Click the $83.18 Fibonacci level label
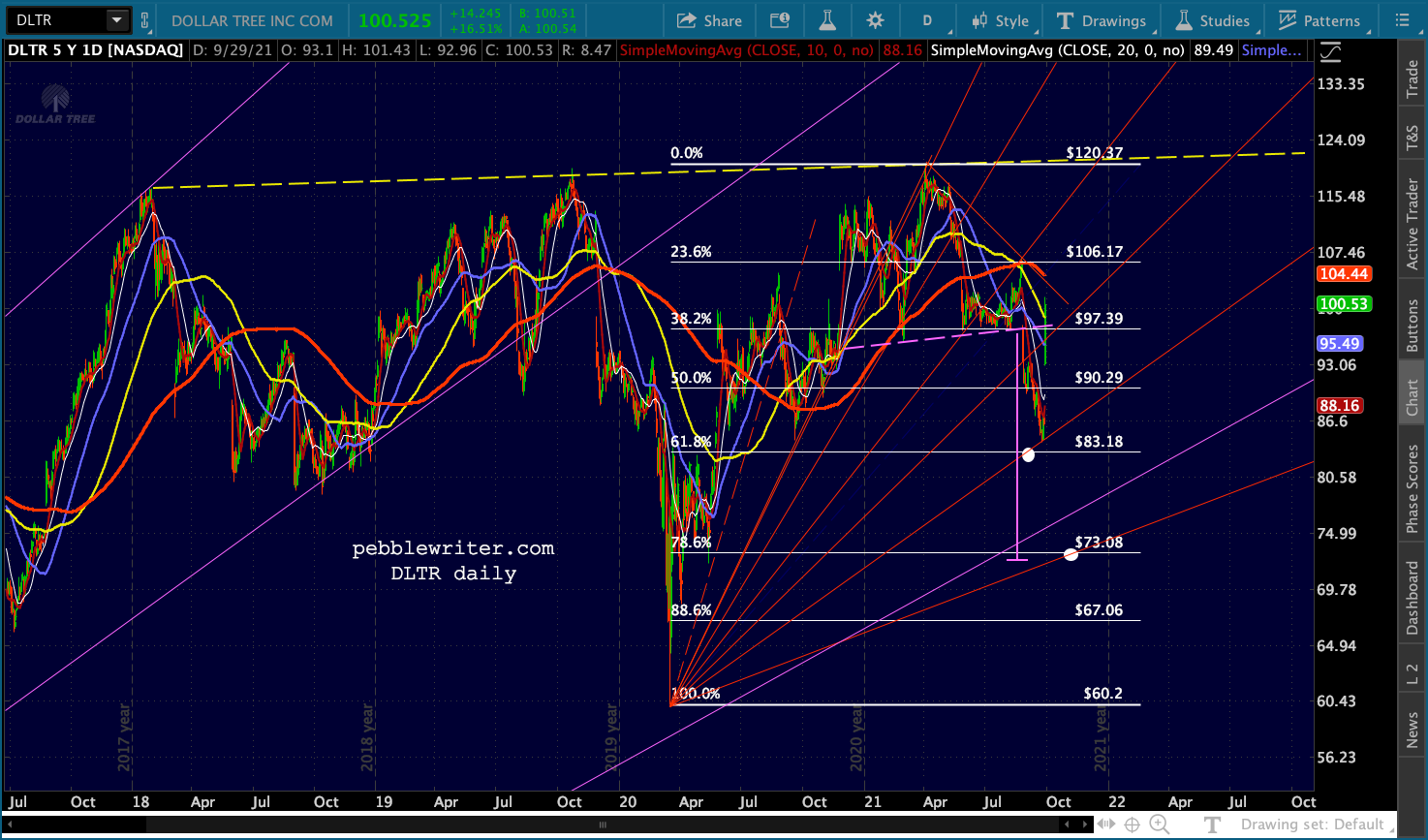The image size is (1428, 840). [1099, 442]
